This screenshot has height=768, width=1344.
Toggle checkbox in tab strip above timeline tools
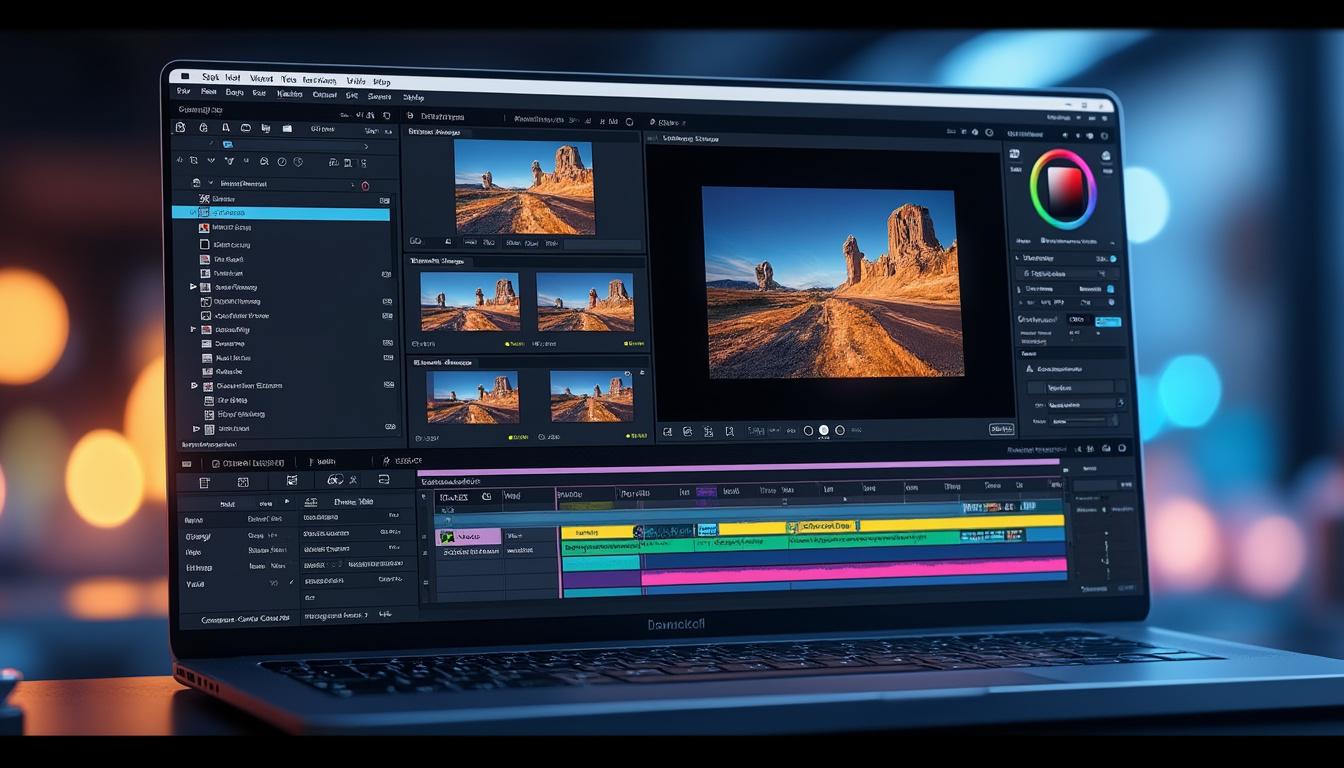point(216,464)
